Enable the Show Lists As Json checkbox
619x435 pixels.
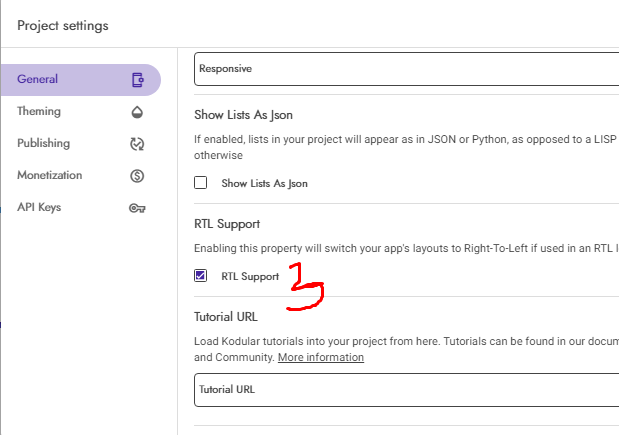tap(201, 183)
